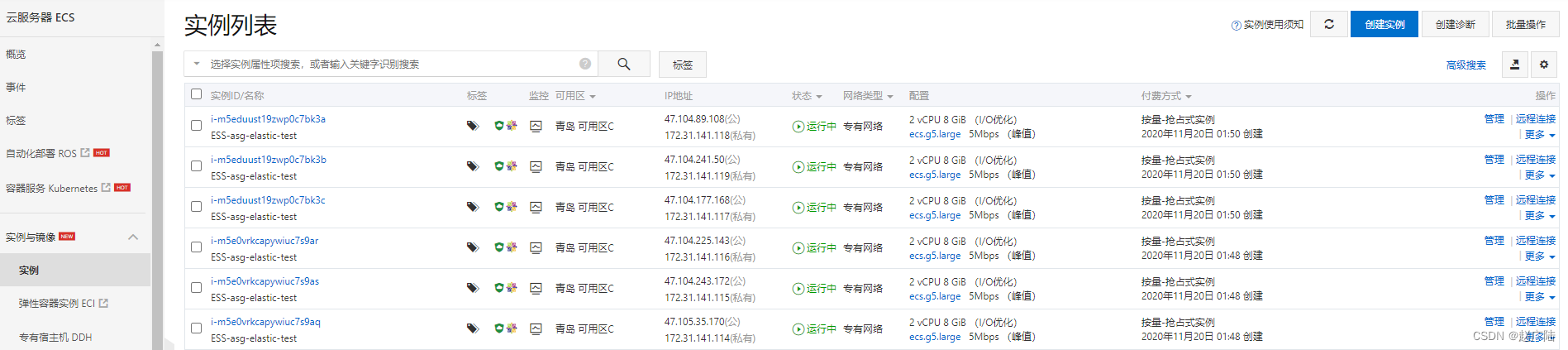The height and width of the screenshot is (350, 1568).
Task: Click green security shield icon for i-m5e0vrkcapywiuc7s9as
Action: click(x=499, y=288)
